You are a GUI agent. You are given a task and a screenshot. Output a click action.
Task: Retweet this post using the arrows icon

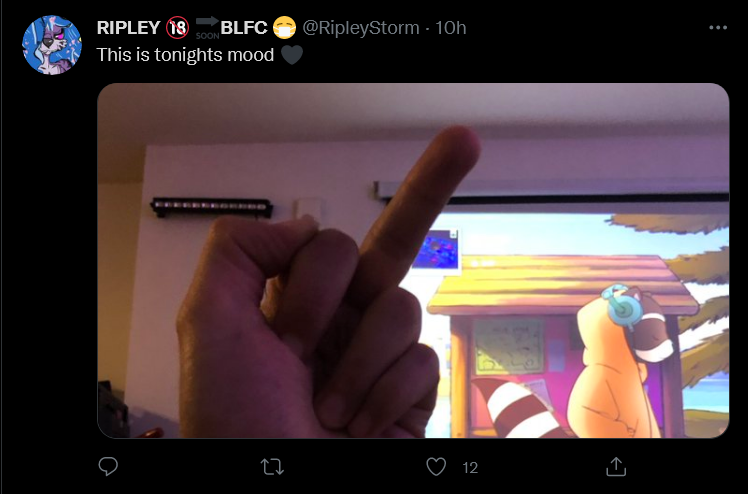tap(272, 467)
